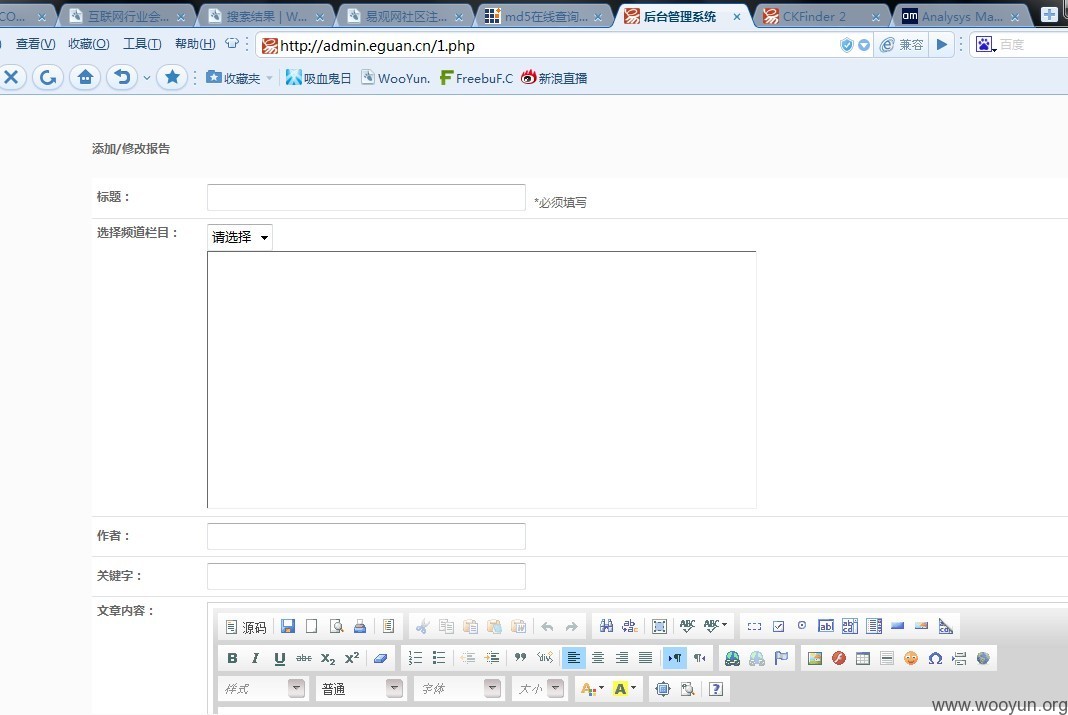1068x715 pixels.
Task: Expand the 样式 style dropdown
Action: click(x=262, y=688)
